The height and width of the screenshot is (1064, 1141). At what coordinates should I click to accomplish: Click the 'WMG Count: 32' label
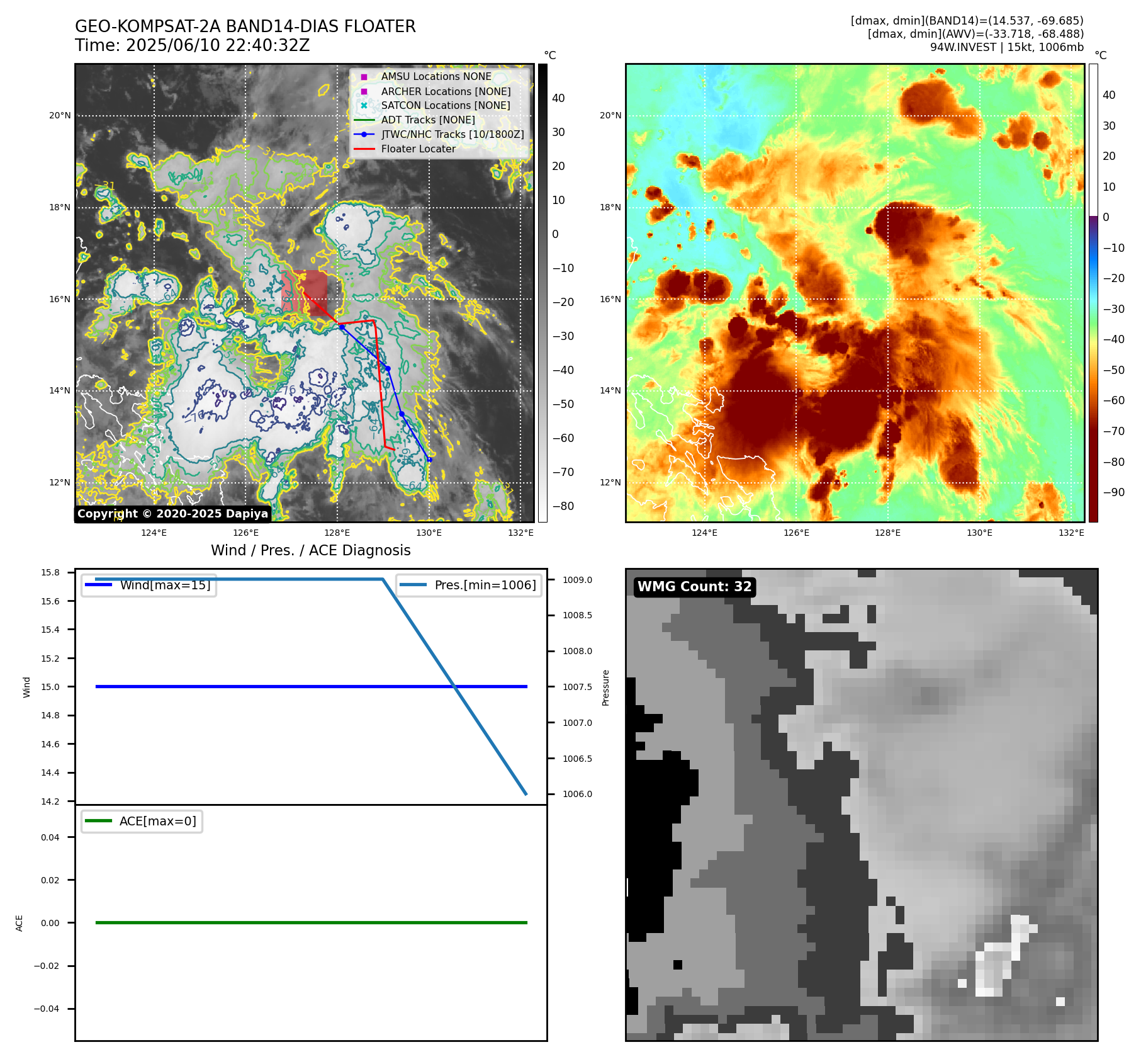click(694, 587)
